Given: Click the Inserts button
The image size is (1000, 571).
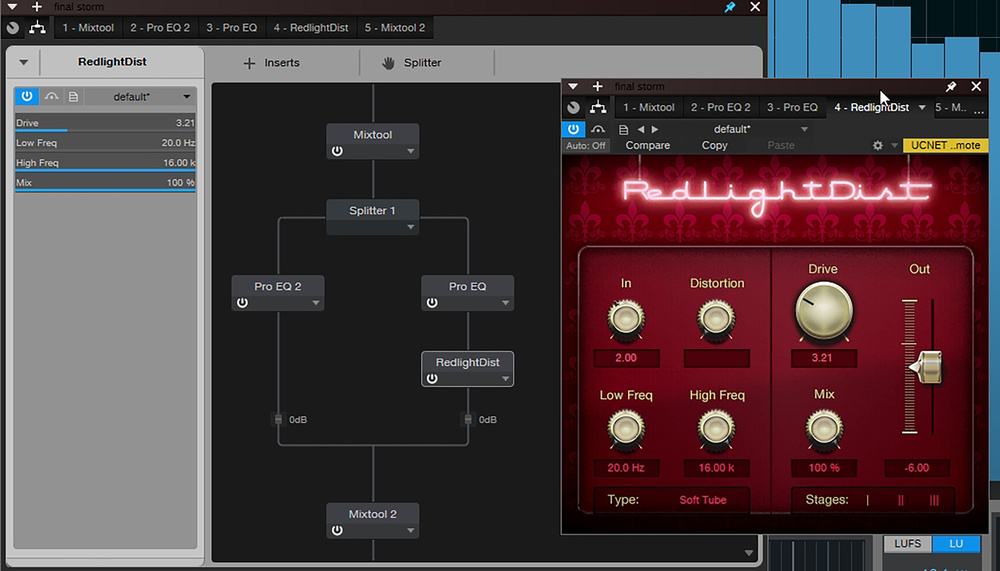Looking at the screenshot, I should [x=272, y=63].
